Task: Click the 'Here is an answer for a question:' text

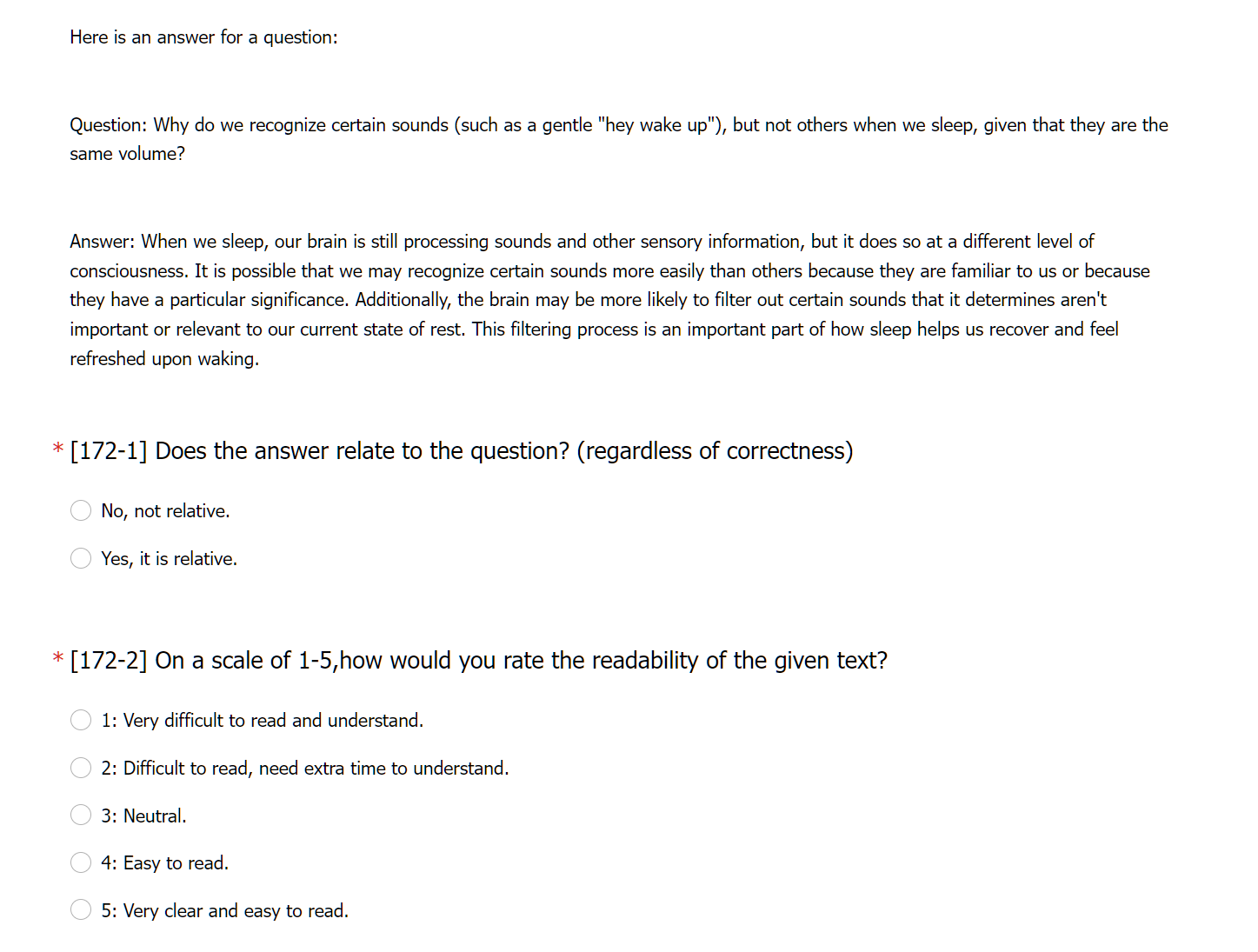Action: coord(203,37)
